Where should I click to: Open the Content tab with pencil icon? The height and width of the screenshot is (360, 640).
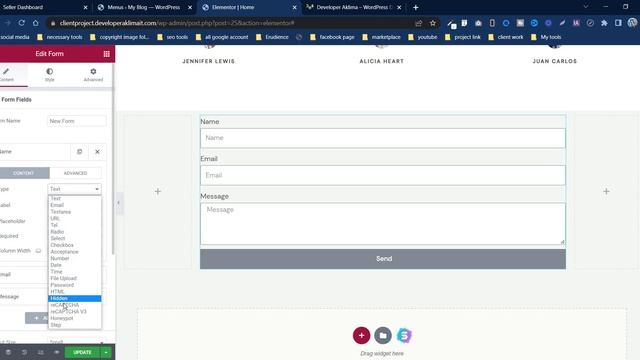(7, 75)
